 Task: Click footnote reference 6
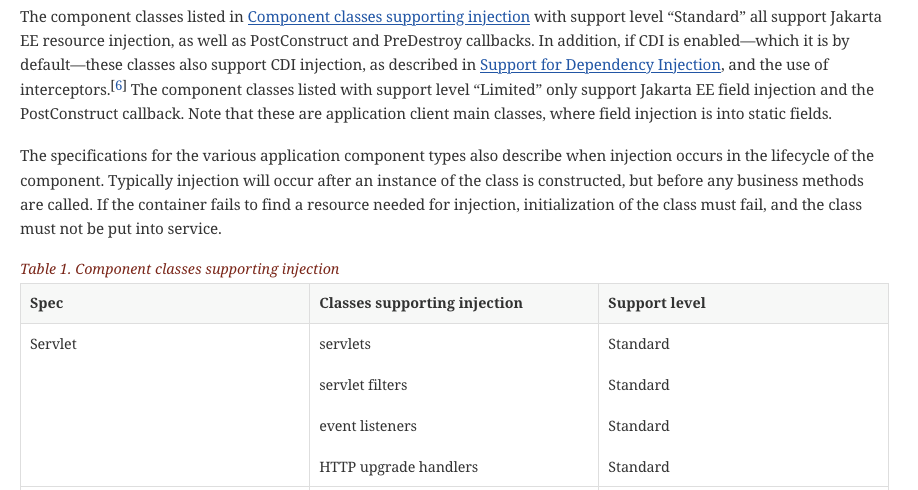coord(117,87)
